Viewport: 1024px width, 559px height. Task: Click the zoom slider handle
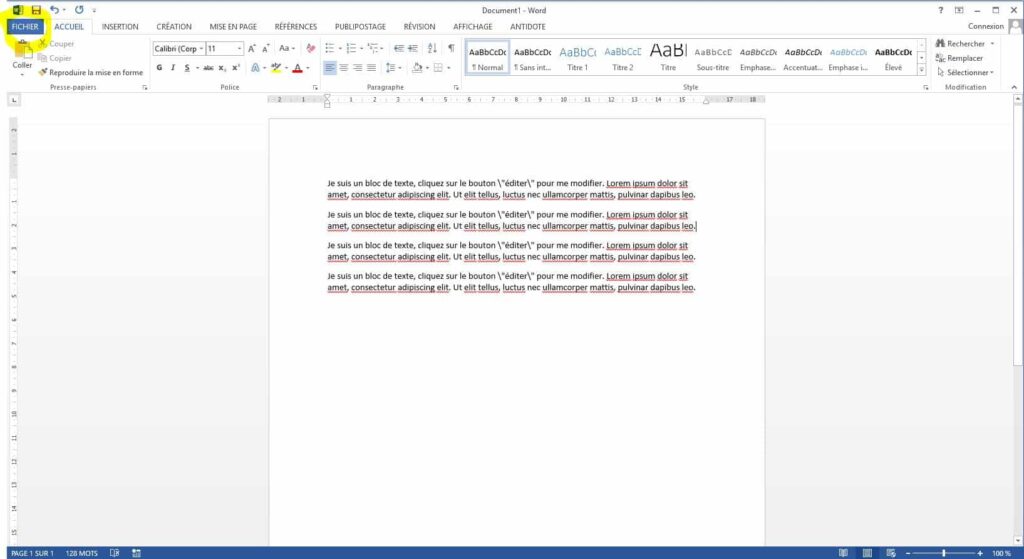click(x=944, y=553)
